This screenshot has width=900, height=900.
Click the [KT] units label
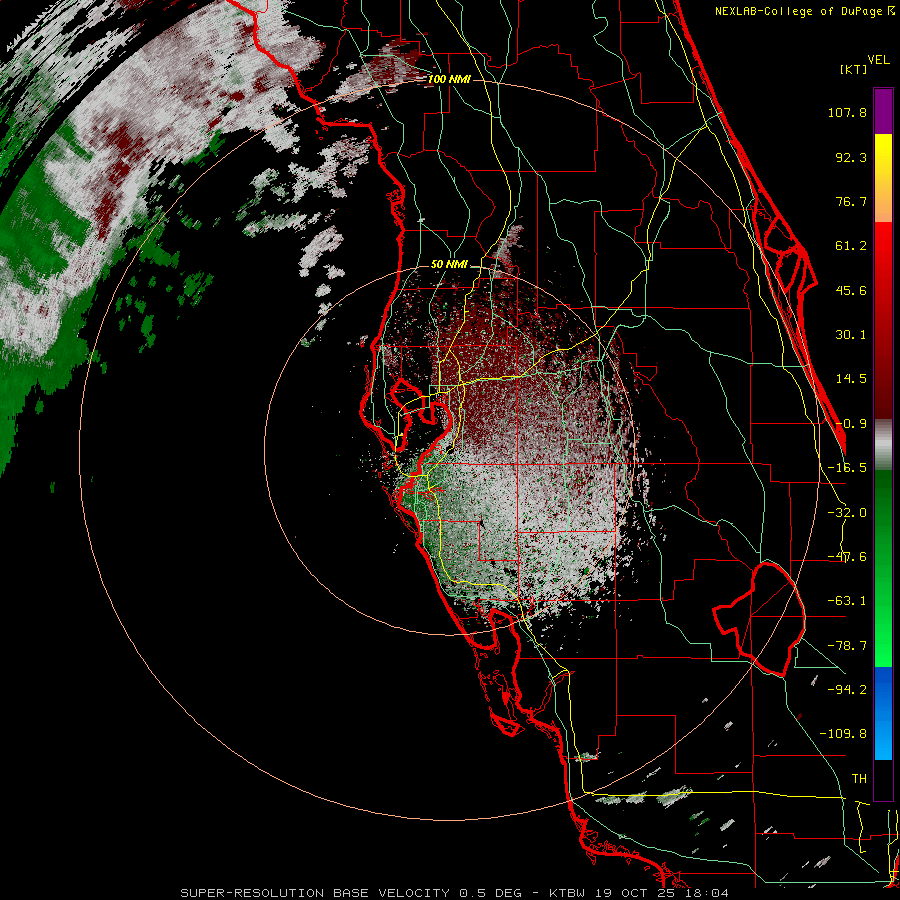[x=853, y=69]
